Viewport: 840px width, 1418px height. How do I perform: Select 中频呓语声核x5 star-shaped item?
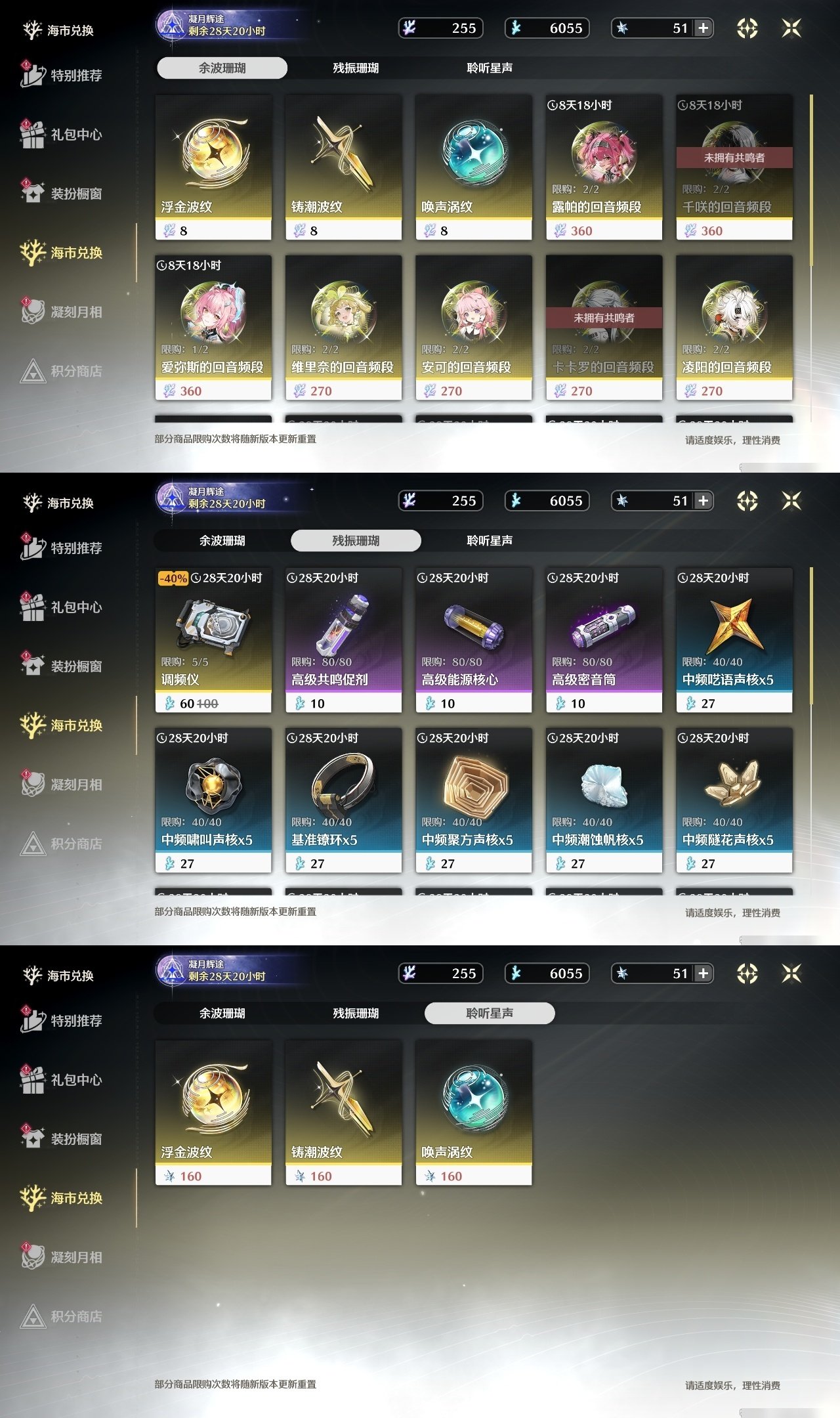click(734, 640)
